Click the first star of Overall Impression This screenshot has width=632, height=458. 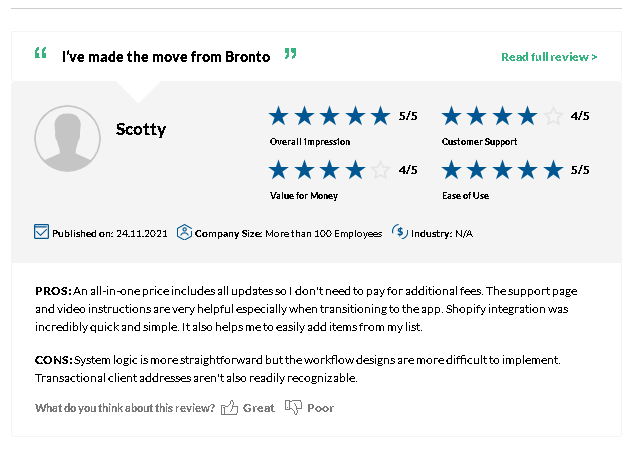click(x=279, y=116)
